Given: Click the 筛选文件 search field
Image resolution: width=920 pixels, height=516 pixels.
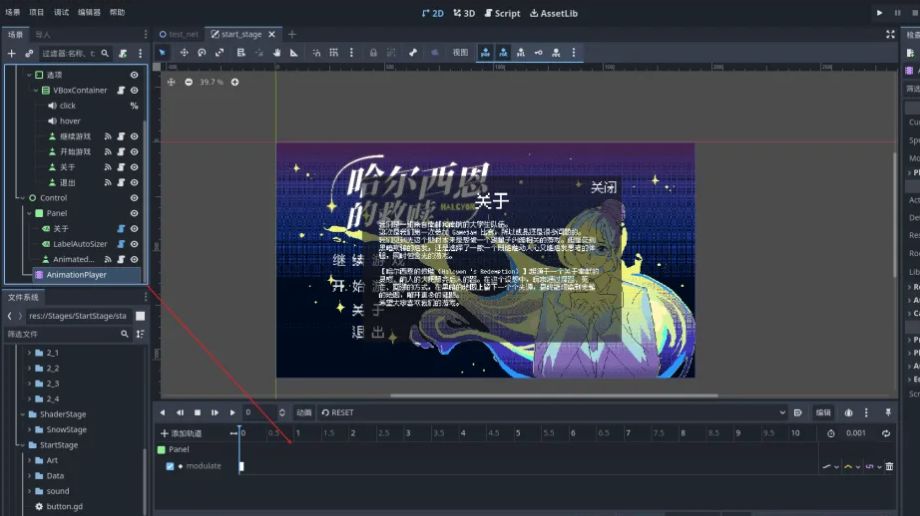Looking at the screenshot, I should tap(66, 334).
